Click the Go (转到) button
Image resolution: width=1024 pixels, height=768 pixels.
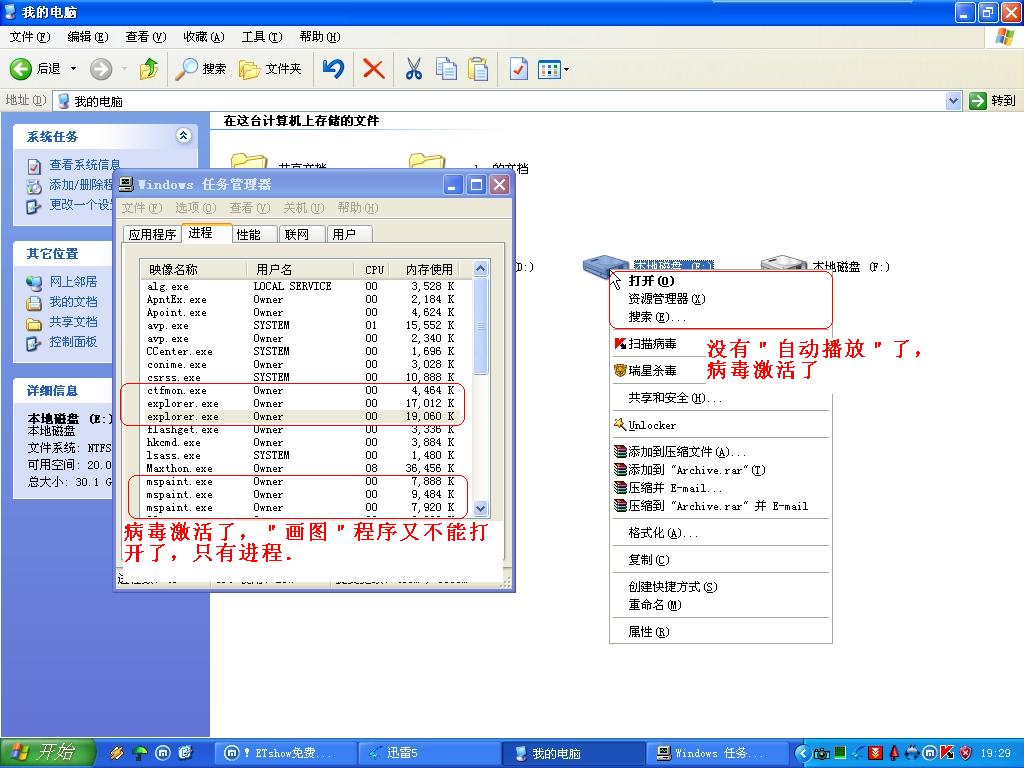coord(993,101)
